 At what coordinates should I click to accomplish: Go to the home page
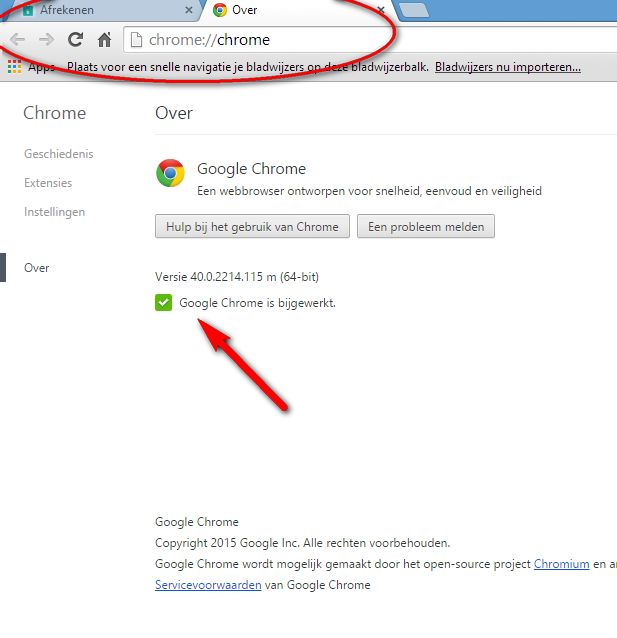(x=105, y=39)
